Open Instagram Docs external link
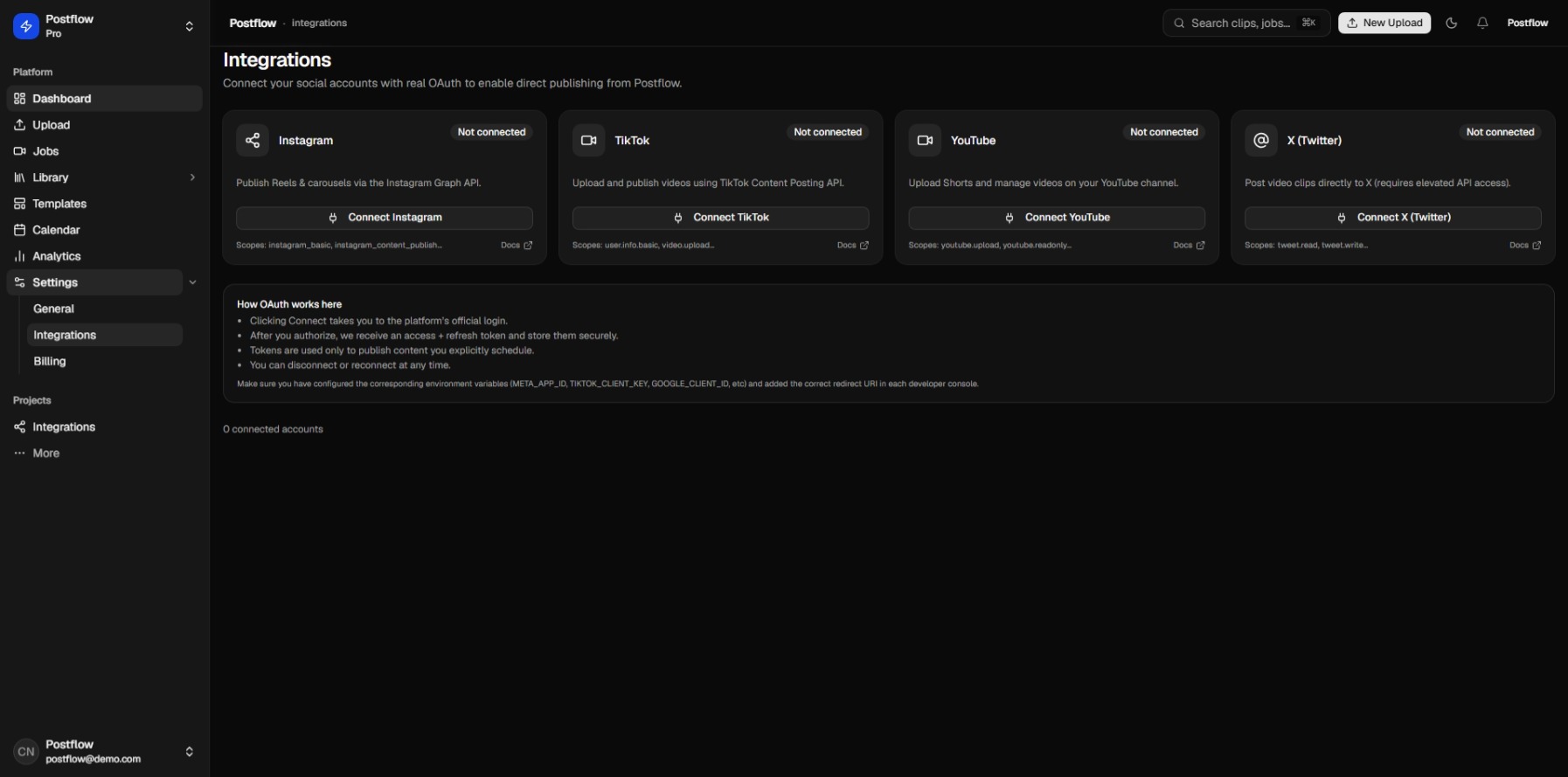Image resolution: width=1568 pixels, height=777 pixels. (517, 246)
